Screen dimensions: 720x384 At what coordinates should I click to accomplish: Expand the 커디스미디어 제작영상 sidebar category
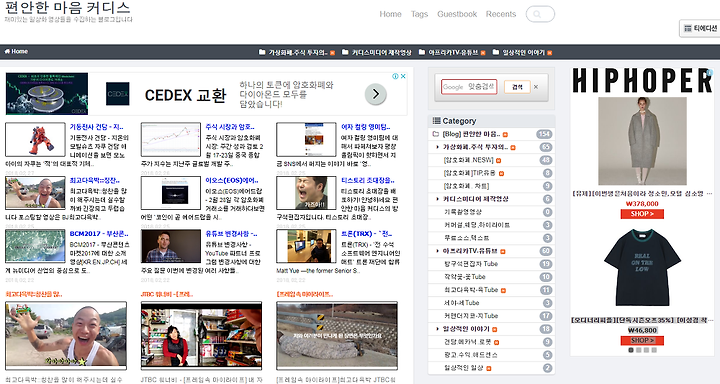click(475, 199)
